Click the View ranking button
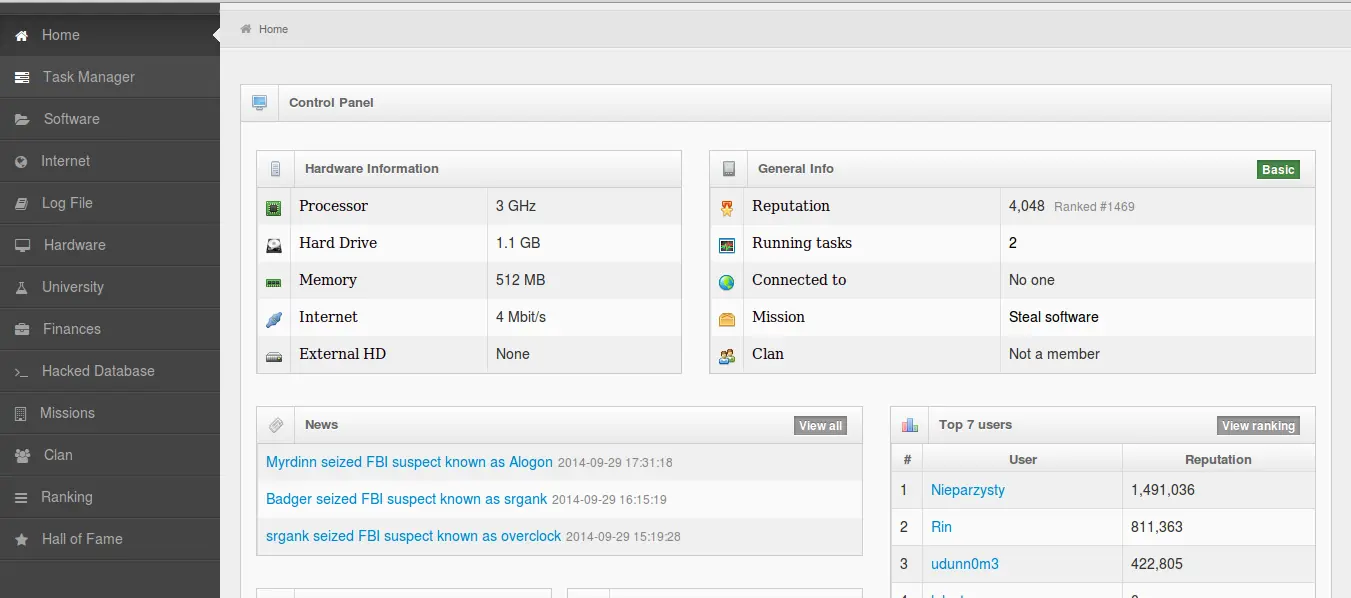 pos(1258,426)
